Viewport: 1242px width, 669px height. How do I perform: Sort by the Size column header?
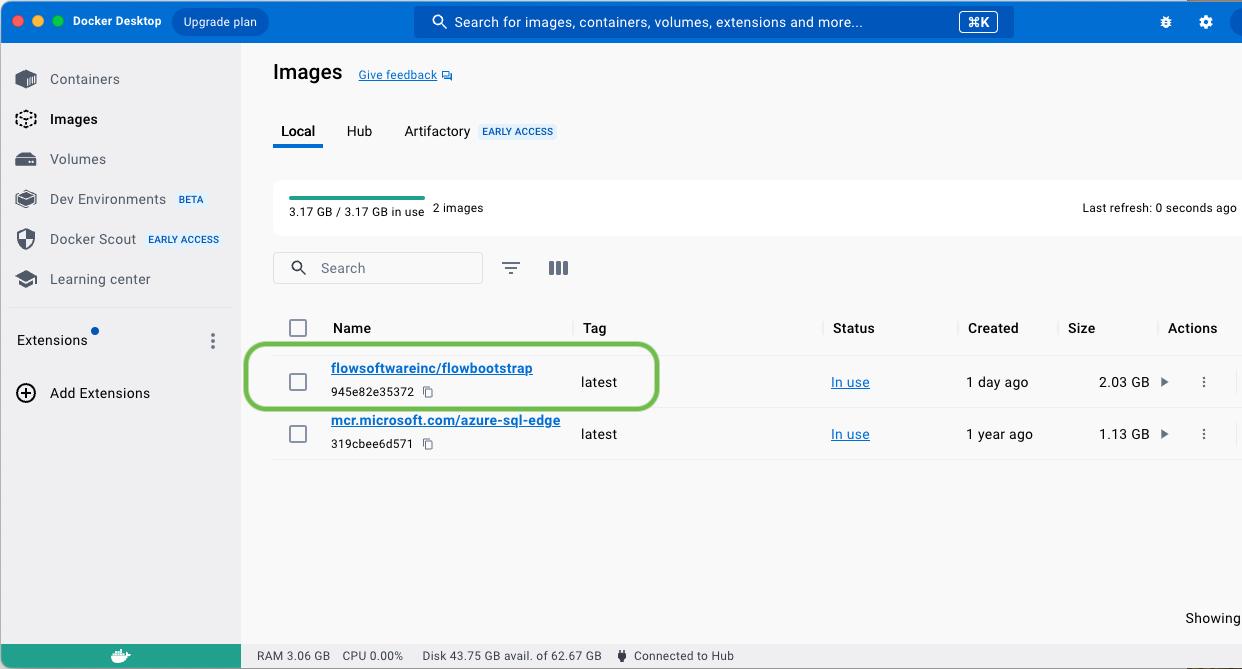[x=1081, y=328]
